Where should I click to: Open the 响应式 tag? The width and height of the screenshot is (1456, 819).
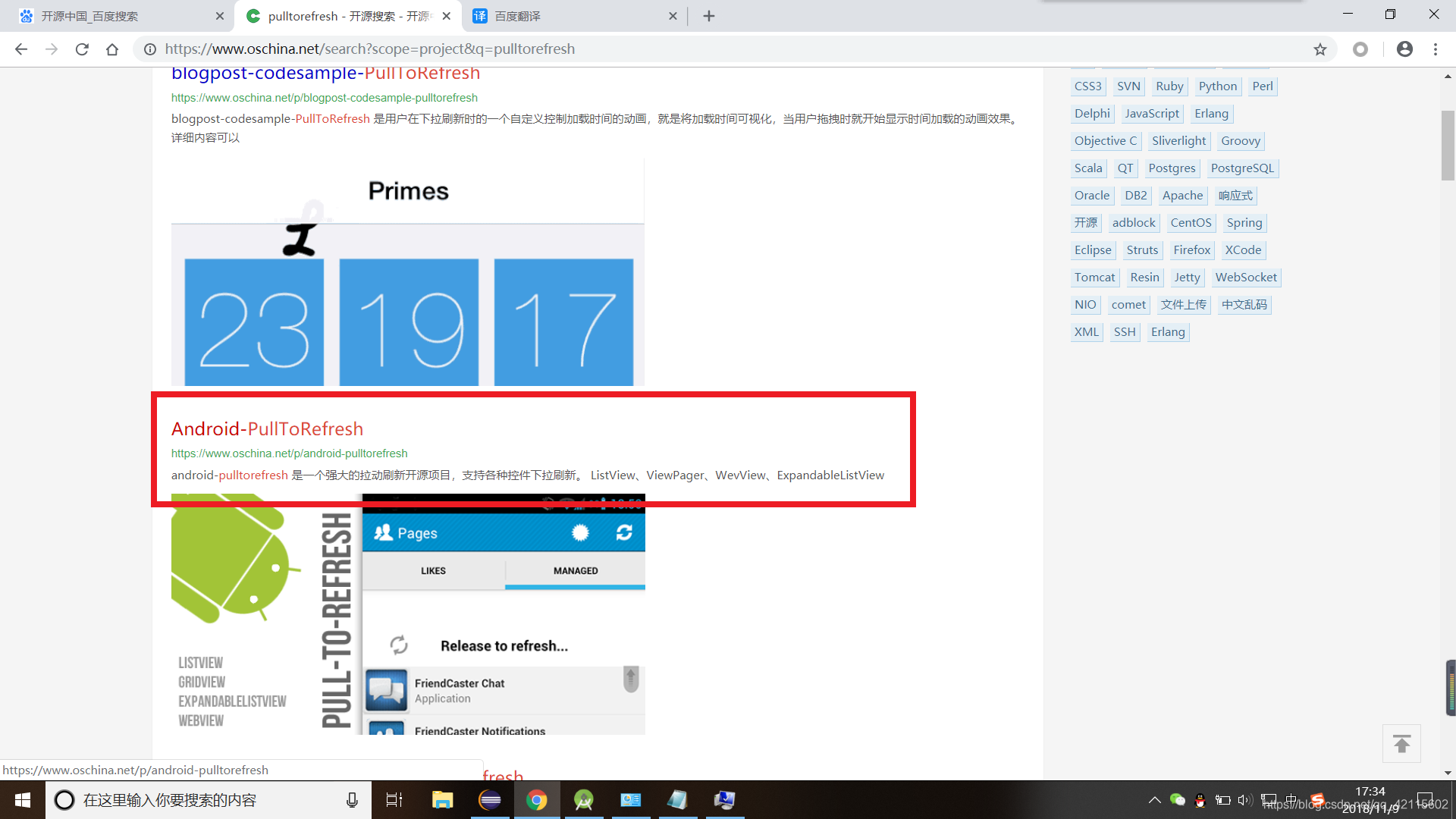1235,196
